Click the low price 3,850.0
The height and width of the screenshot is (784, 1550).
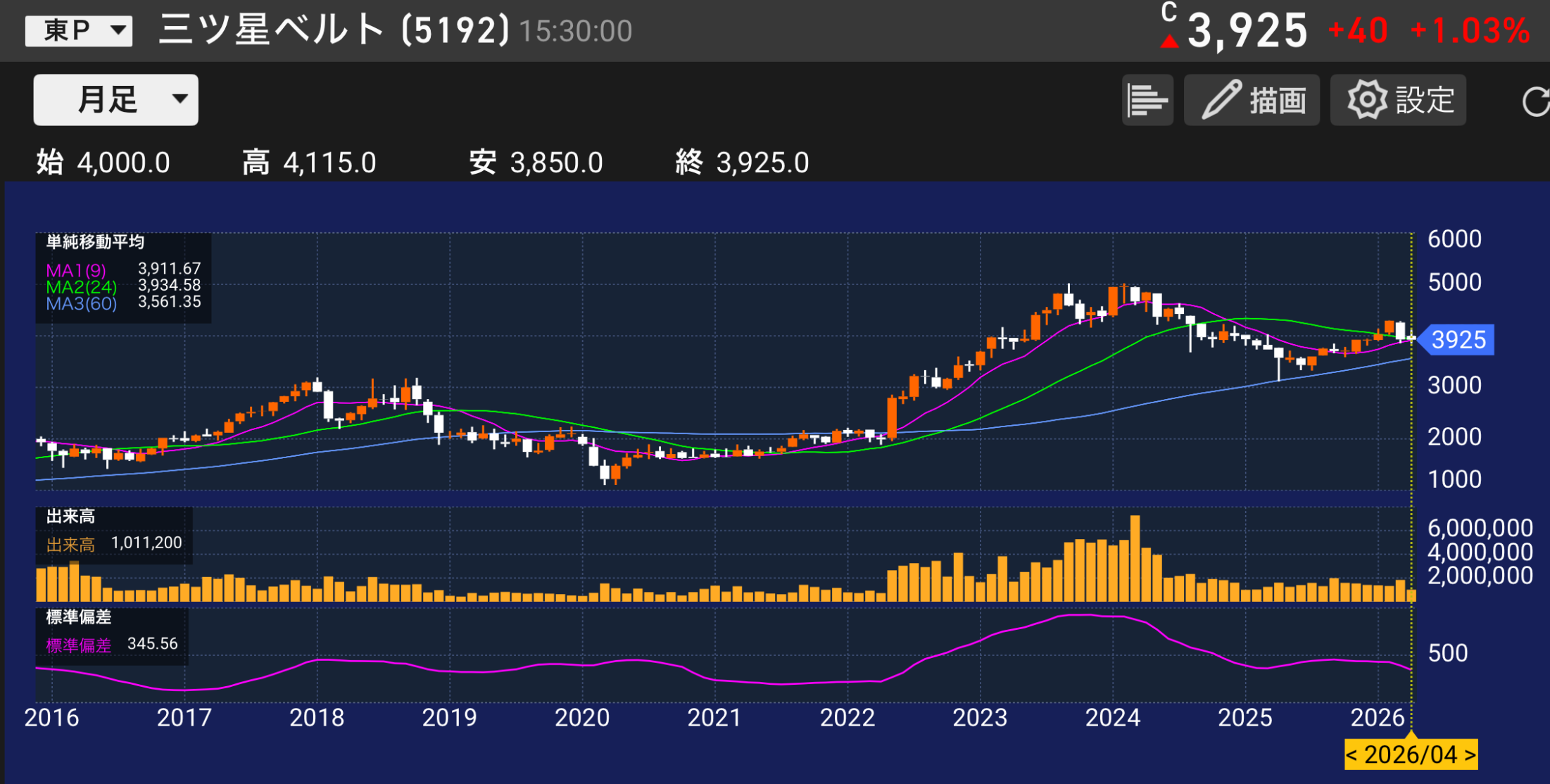pyautogui.click(x=556, y=163)
